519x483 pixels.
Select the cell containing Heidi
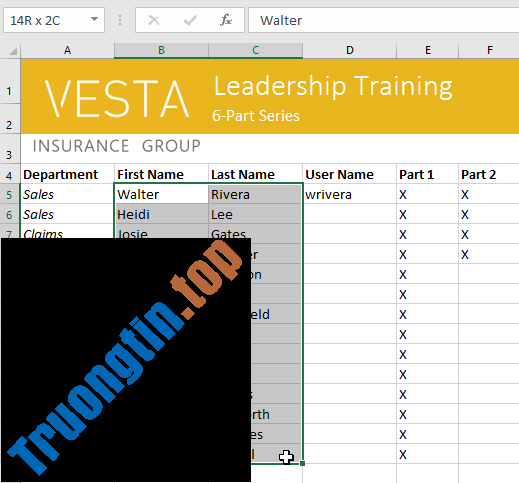(x=161, y=214)
